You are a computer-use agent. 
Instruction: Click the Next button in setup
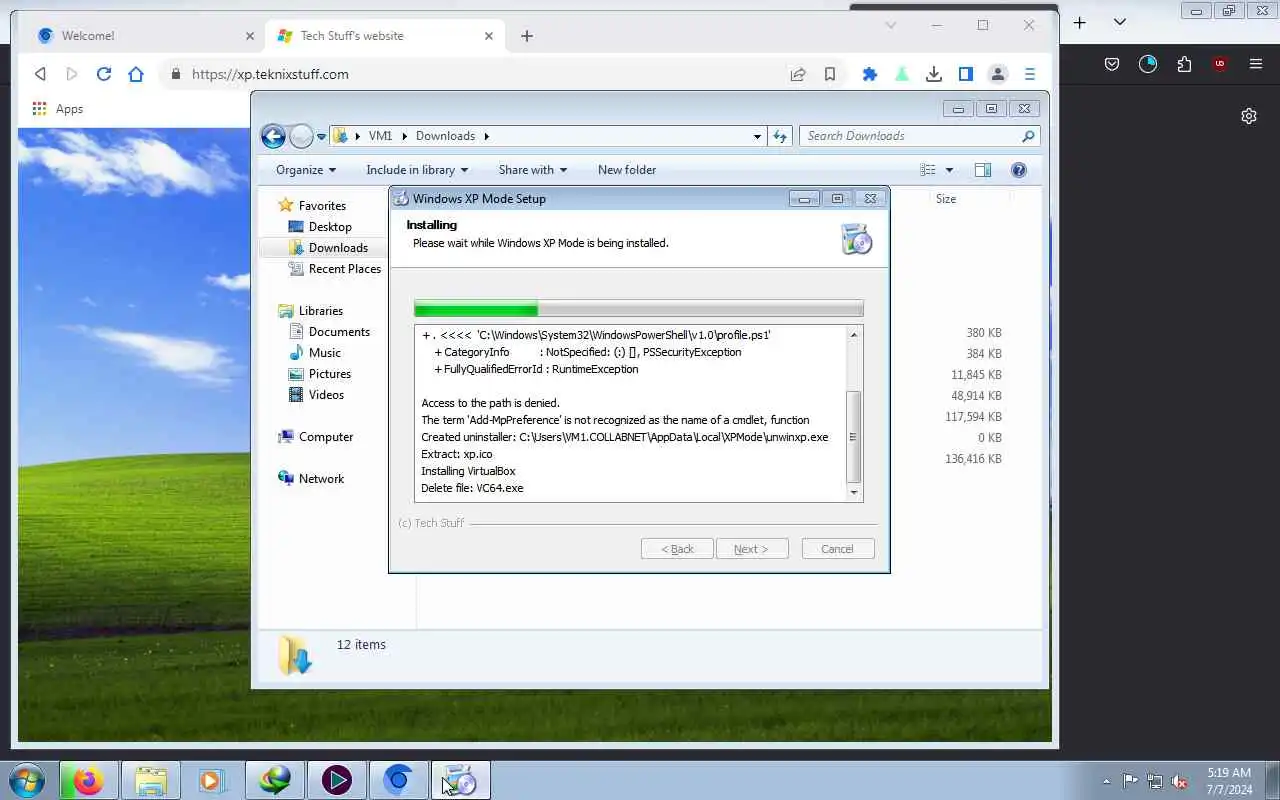[752, 549]
